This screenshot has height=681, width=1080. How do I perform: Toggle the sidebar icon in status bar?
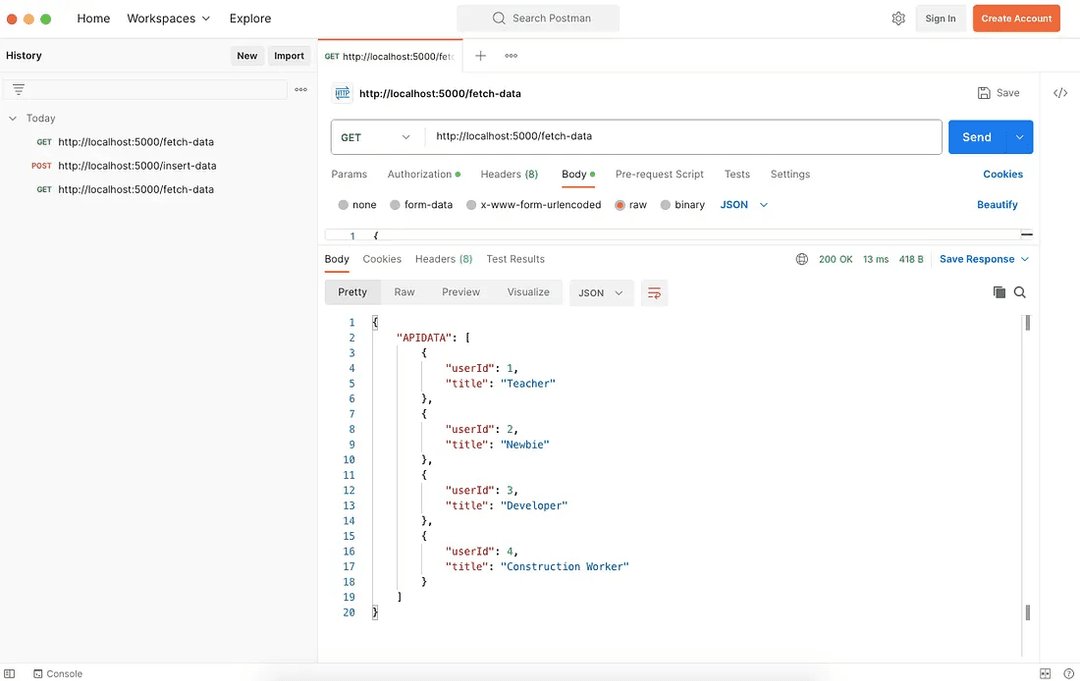pyautogui.click(x=9, y=674)
